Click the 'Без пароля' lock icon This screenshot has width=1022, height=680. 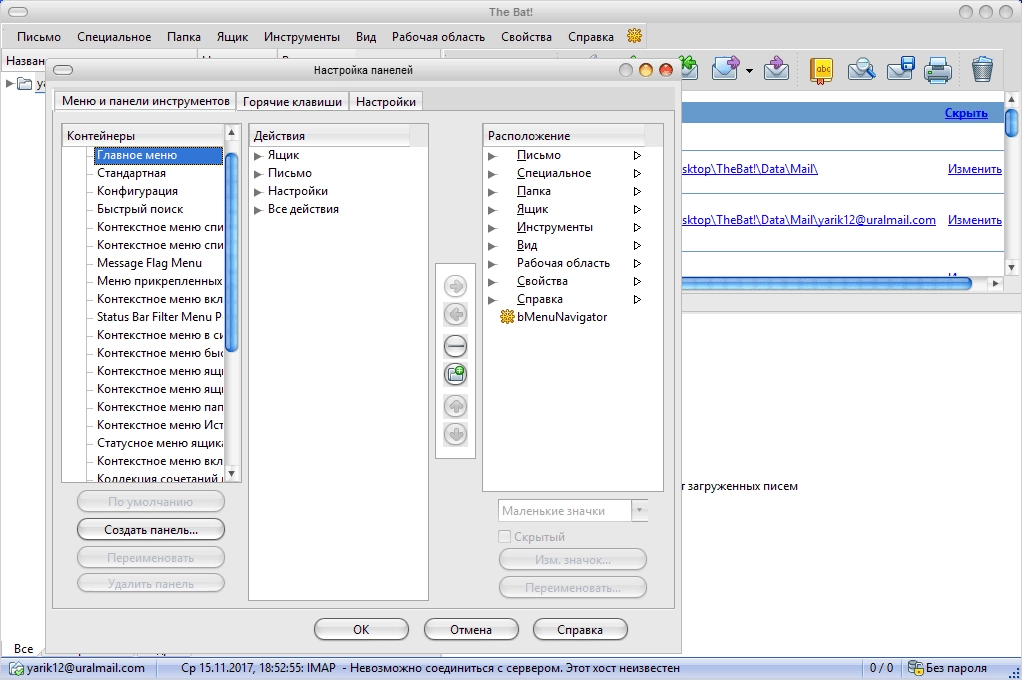916,668
